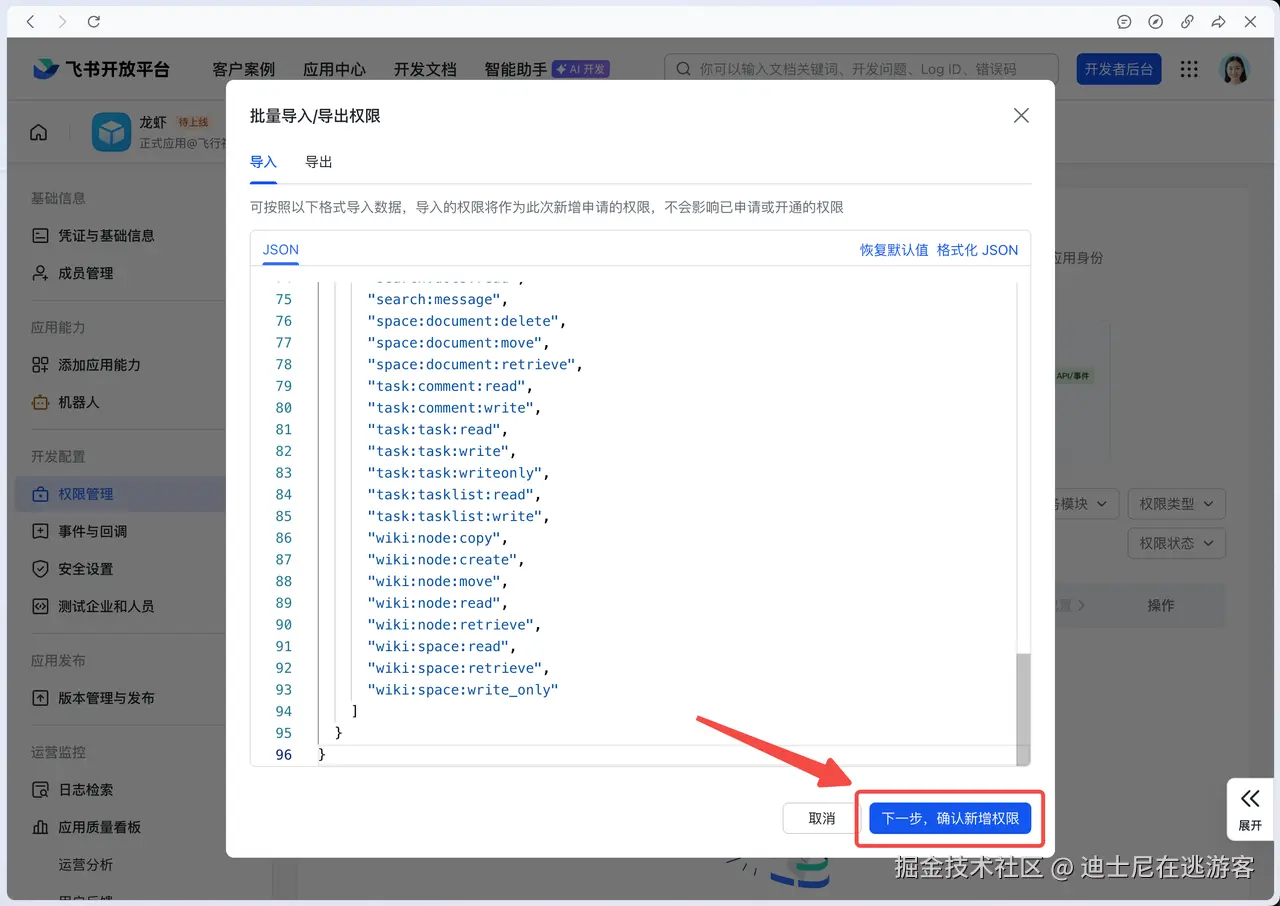1280x906 pixels.
Task: Click the 飞书开放平台 logo
Action: [101, 69]
